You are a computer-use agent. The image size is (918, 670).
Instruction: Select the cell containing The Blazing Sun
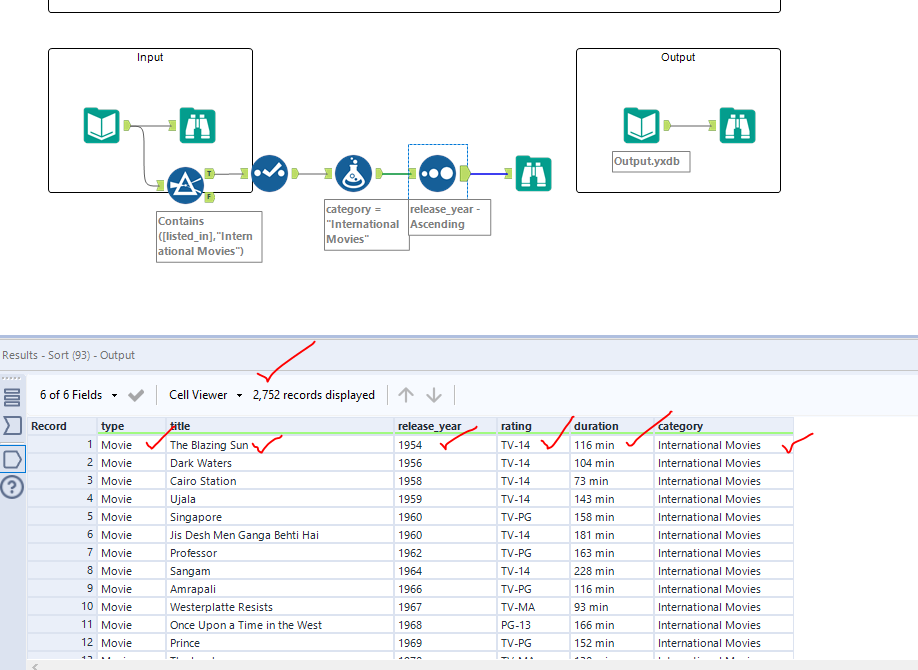[x=210, y=444]
